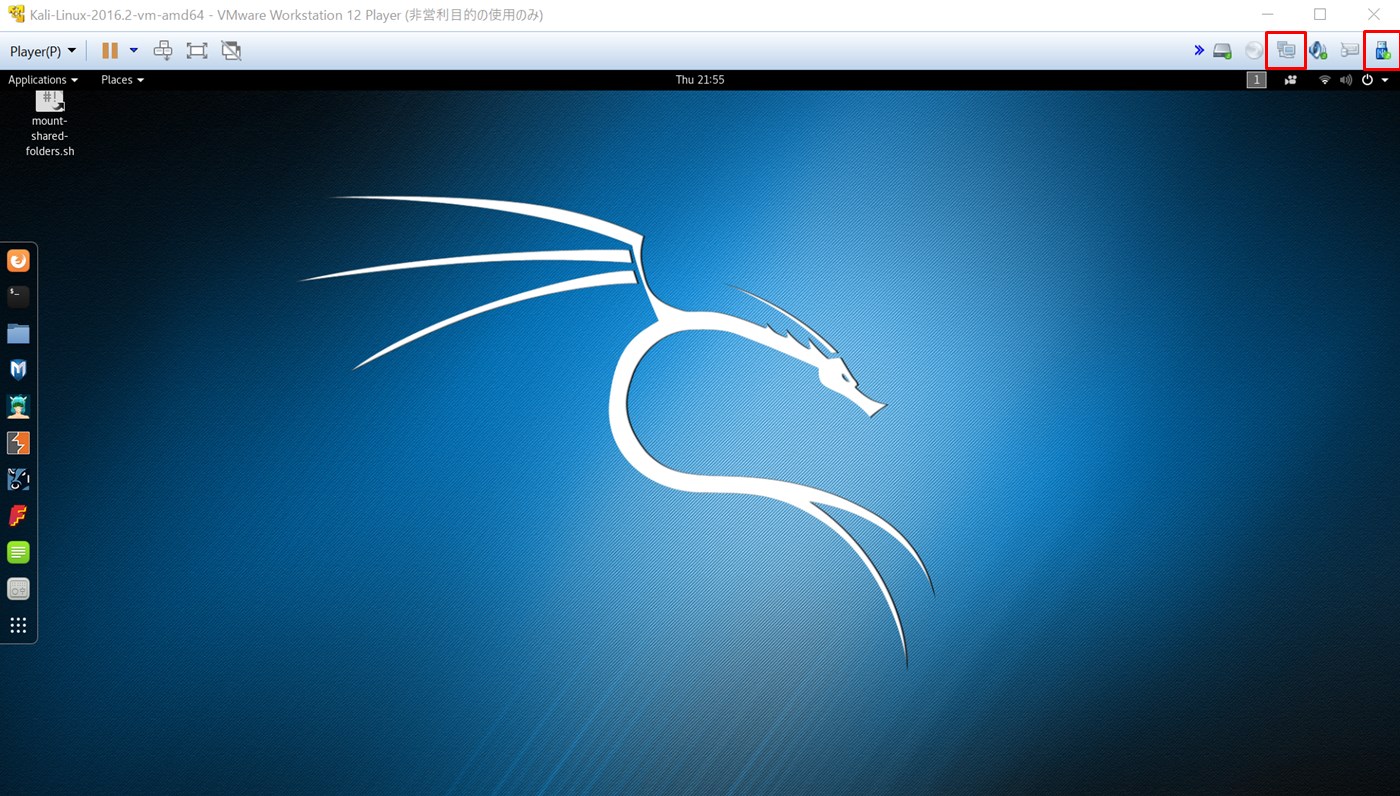The image size is (1400, 796).
Task: Open the Player(P) menu
Action: [42, 51]
